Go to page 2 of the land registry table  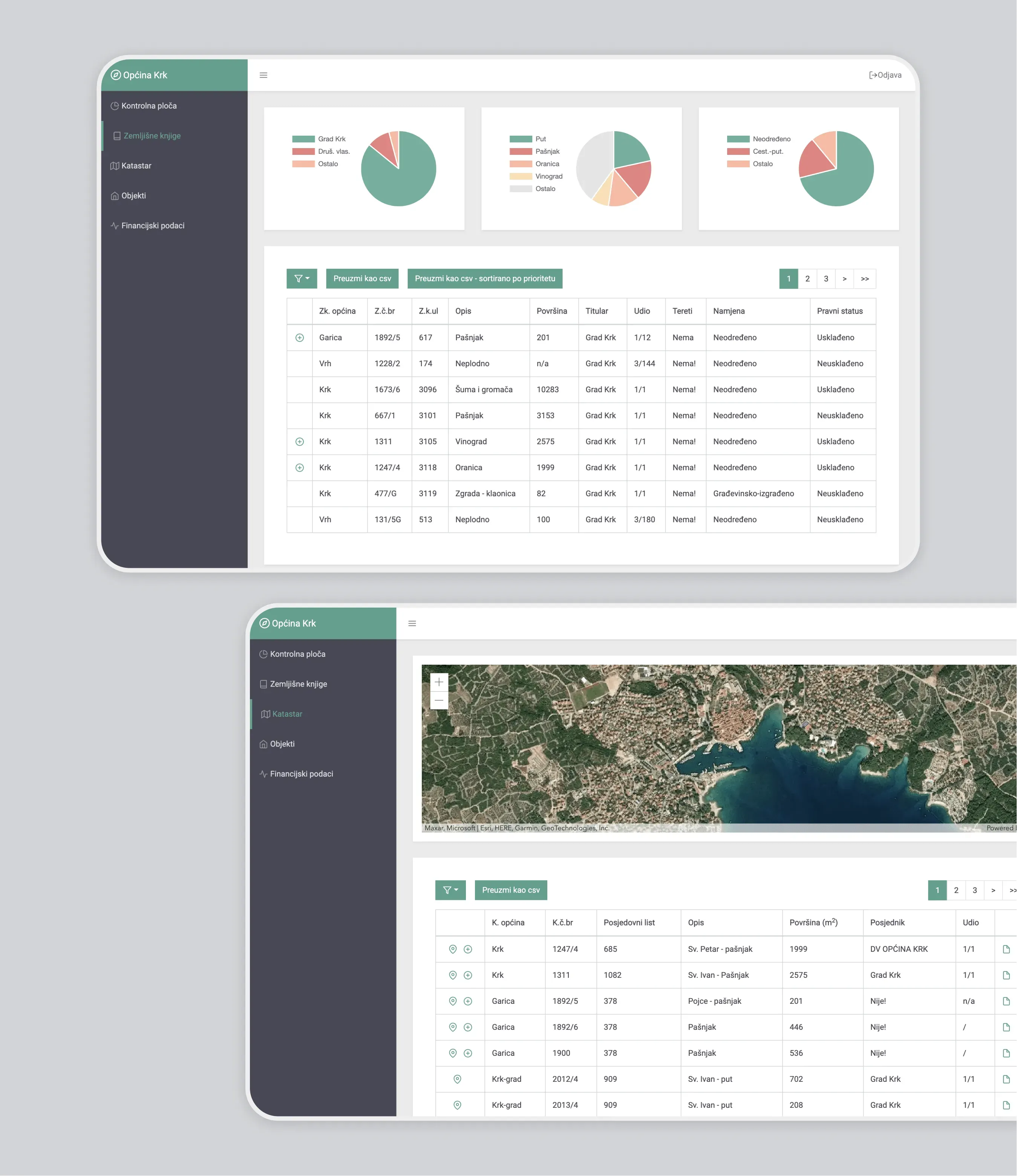pyautogui.click(x=807, y=279)
